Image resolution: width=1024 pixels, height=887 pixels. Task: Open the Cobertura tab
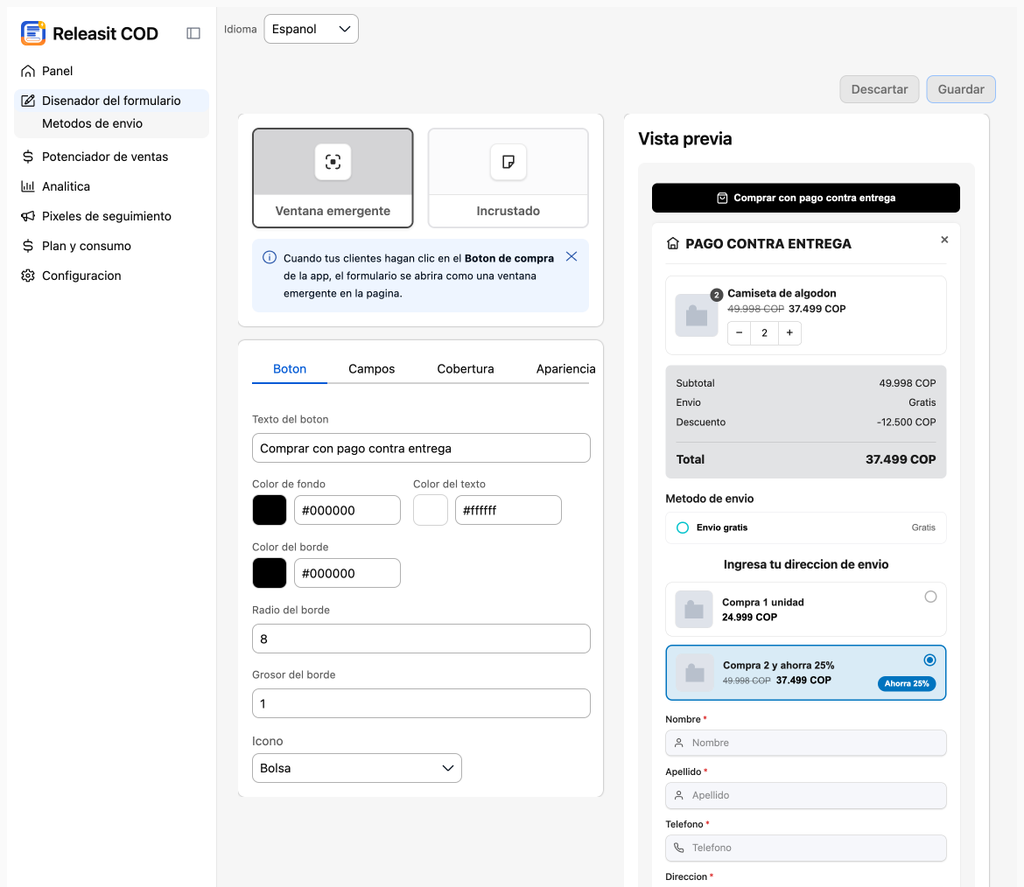[x=466, y=369]
